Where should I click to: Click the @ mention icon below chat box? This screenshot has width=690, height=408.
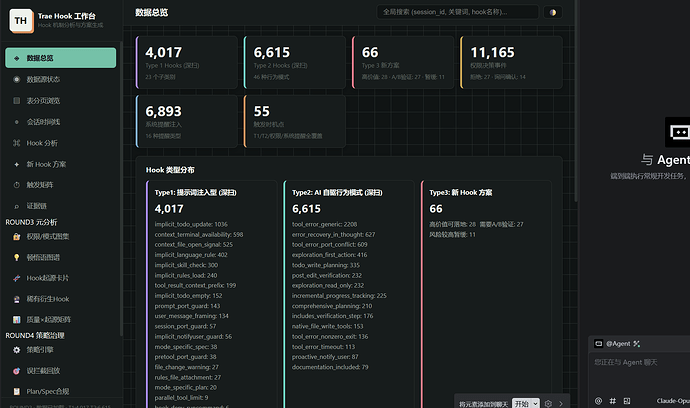click(x=598, y=401)
